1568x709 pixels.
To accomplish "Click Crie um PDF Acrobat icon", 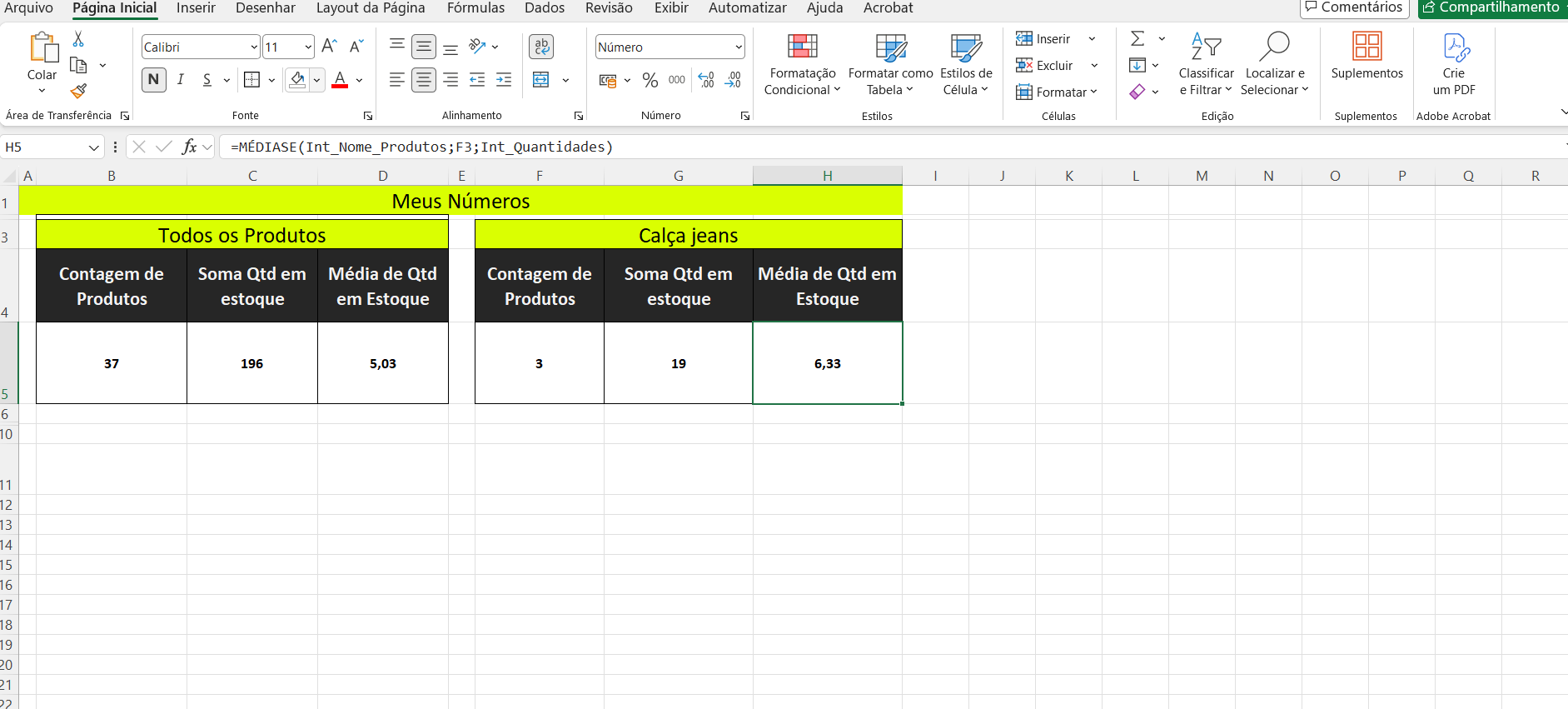I will [1455, 47].
